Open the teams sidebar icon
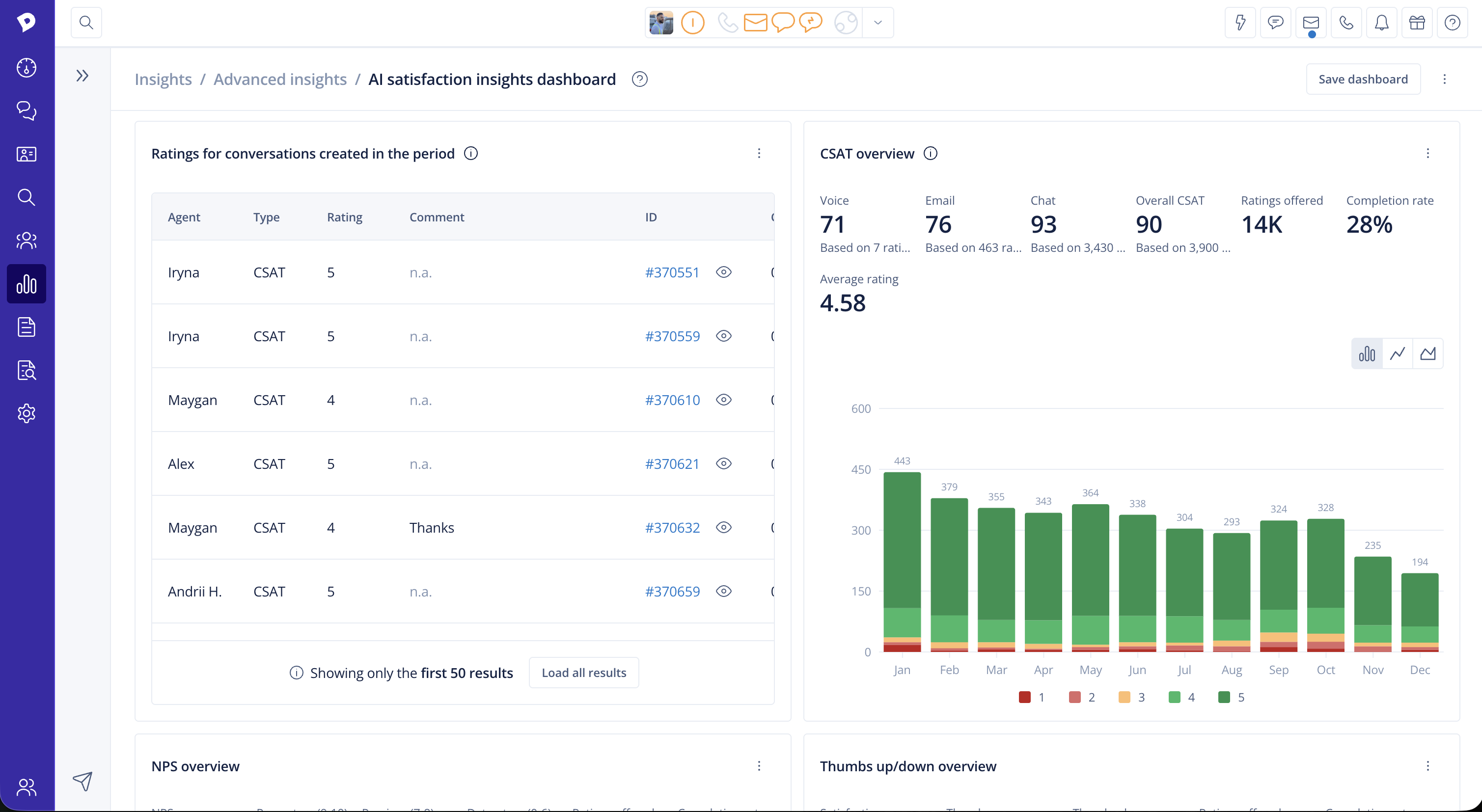Viewport: 1482px width, 812px height. (27, 241)
